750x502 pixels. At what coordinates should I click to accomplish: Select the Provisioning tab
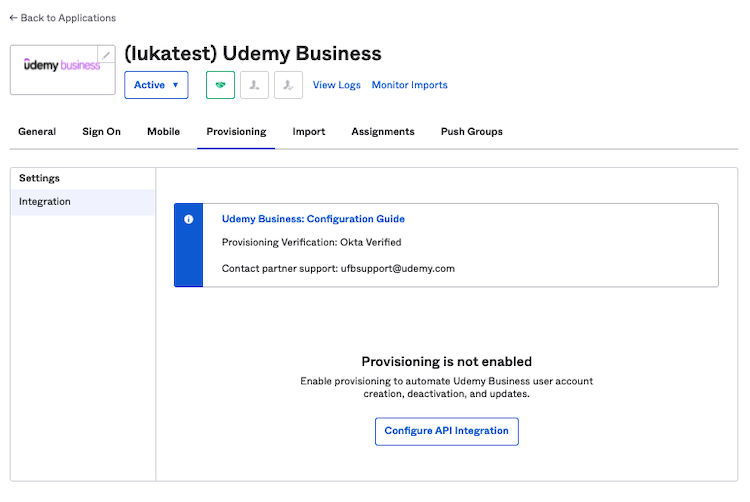click(x=236, y=132)
